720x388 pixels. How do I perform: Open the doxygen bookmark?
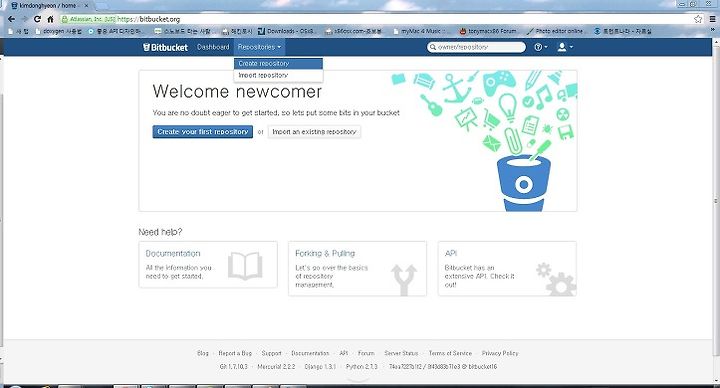tap(59, 31)
